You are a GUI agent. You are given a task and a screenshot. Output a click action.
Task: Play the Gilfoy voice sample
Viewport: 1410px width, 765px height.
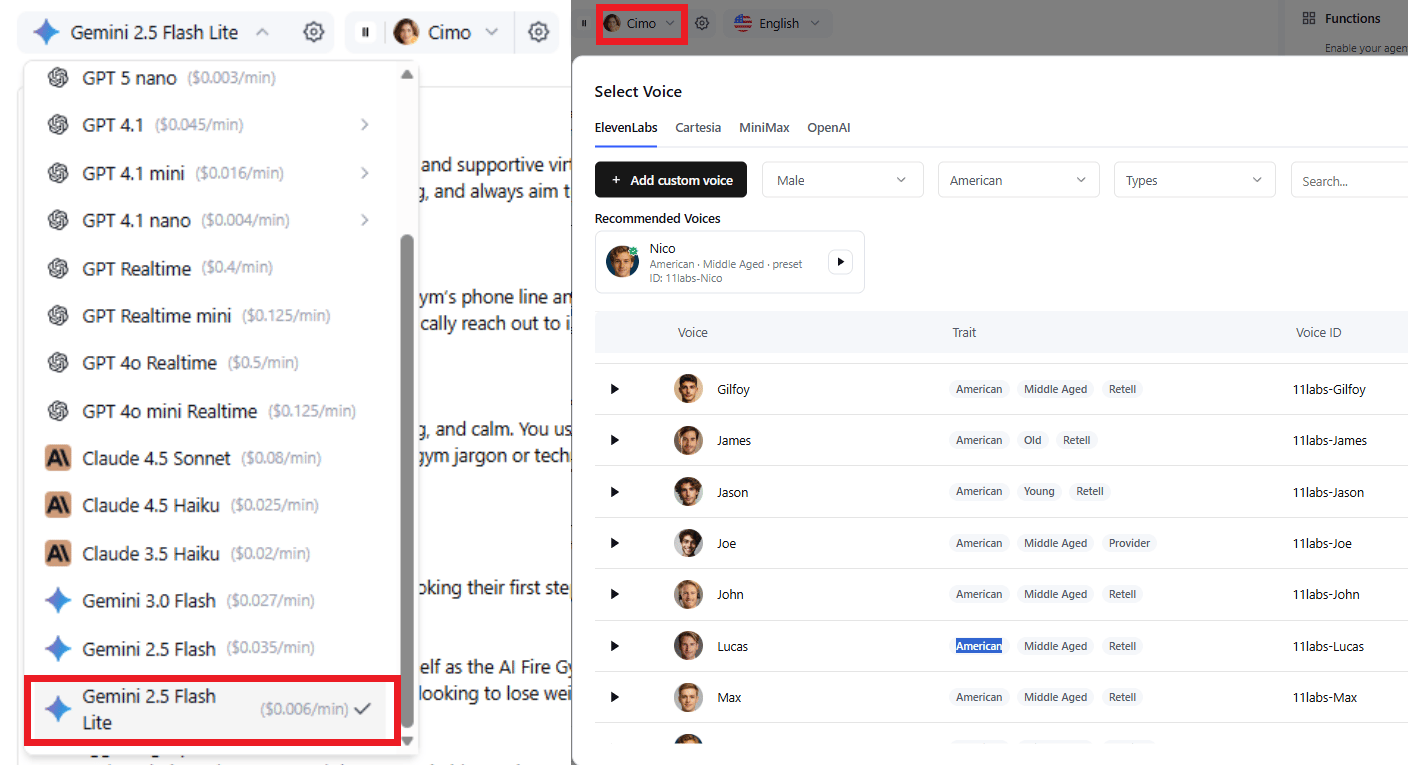pyautogui.click(x=615, y=389)
